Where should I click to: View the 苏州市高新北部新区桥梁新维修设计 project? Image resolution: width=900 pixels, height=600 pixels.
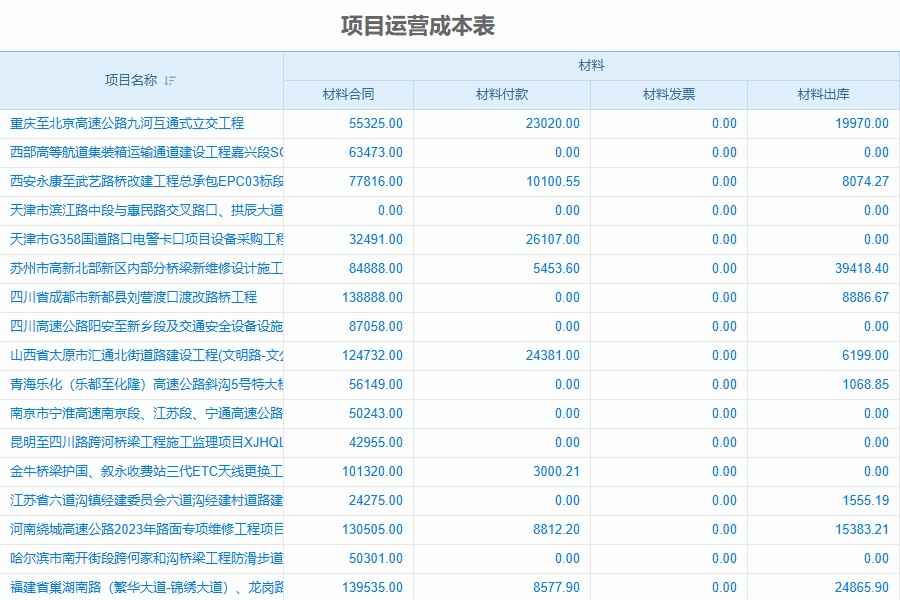pyautogui.click(x=140, y=267)
